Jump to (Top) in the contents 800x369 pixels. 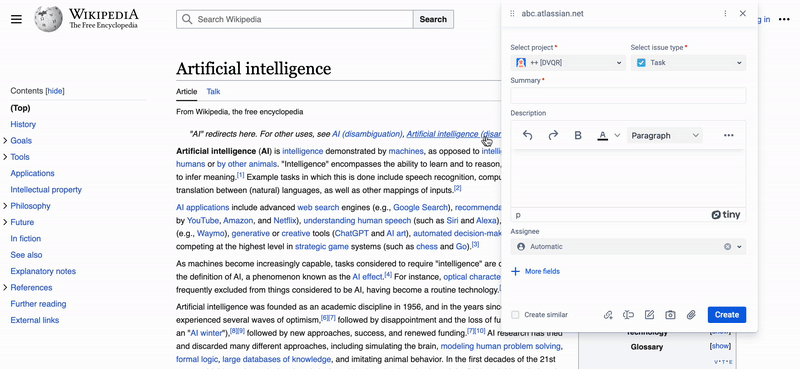click(20, 108)
